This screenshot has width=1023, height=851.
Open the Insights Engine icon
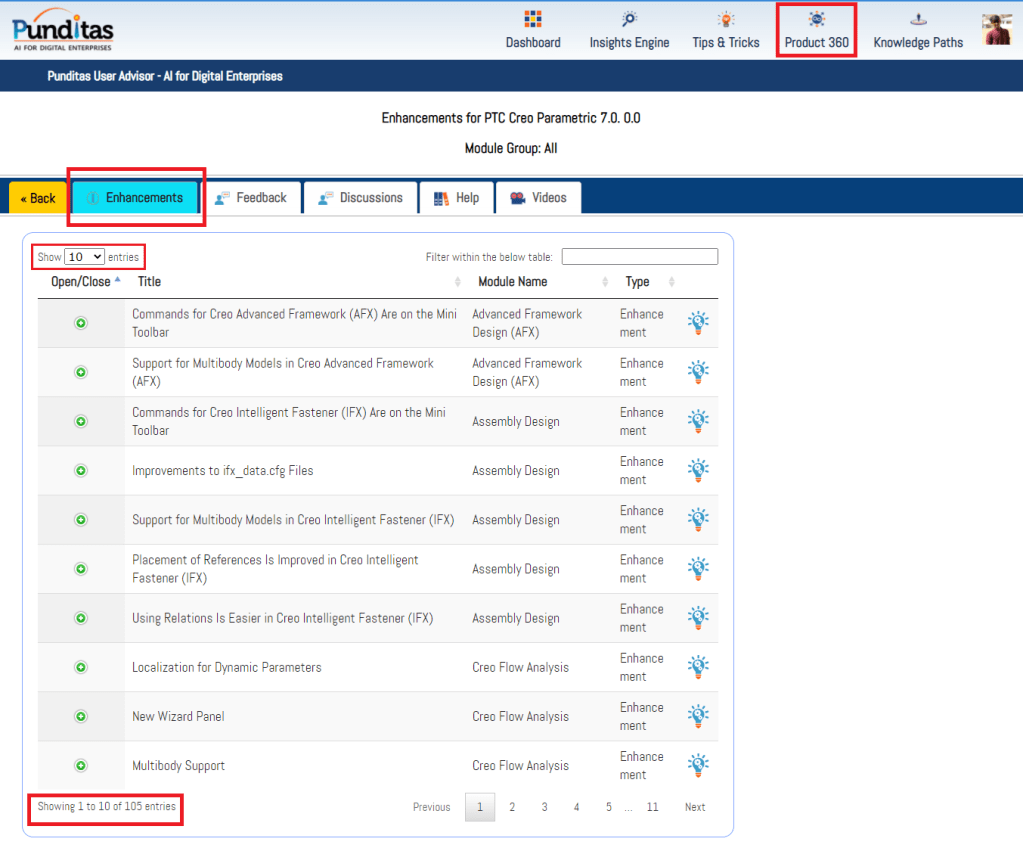pos(629,20)
